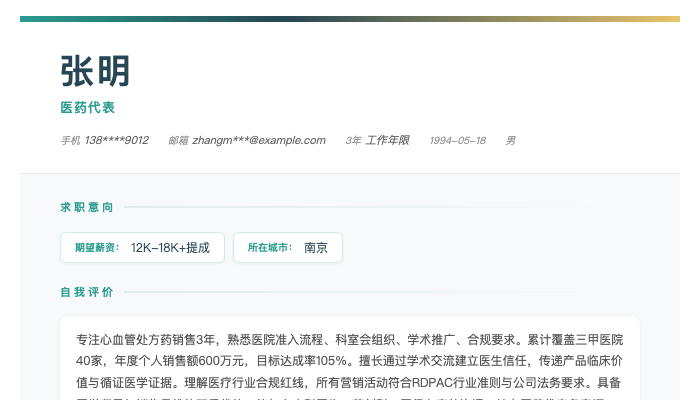Click the self-evaluation paragraph starting 专注心血管
The width and height of the screenshot is (700, 400).
350,369
